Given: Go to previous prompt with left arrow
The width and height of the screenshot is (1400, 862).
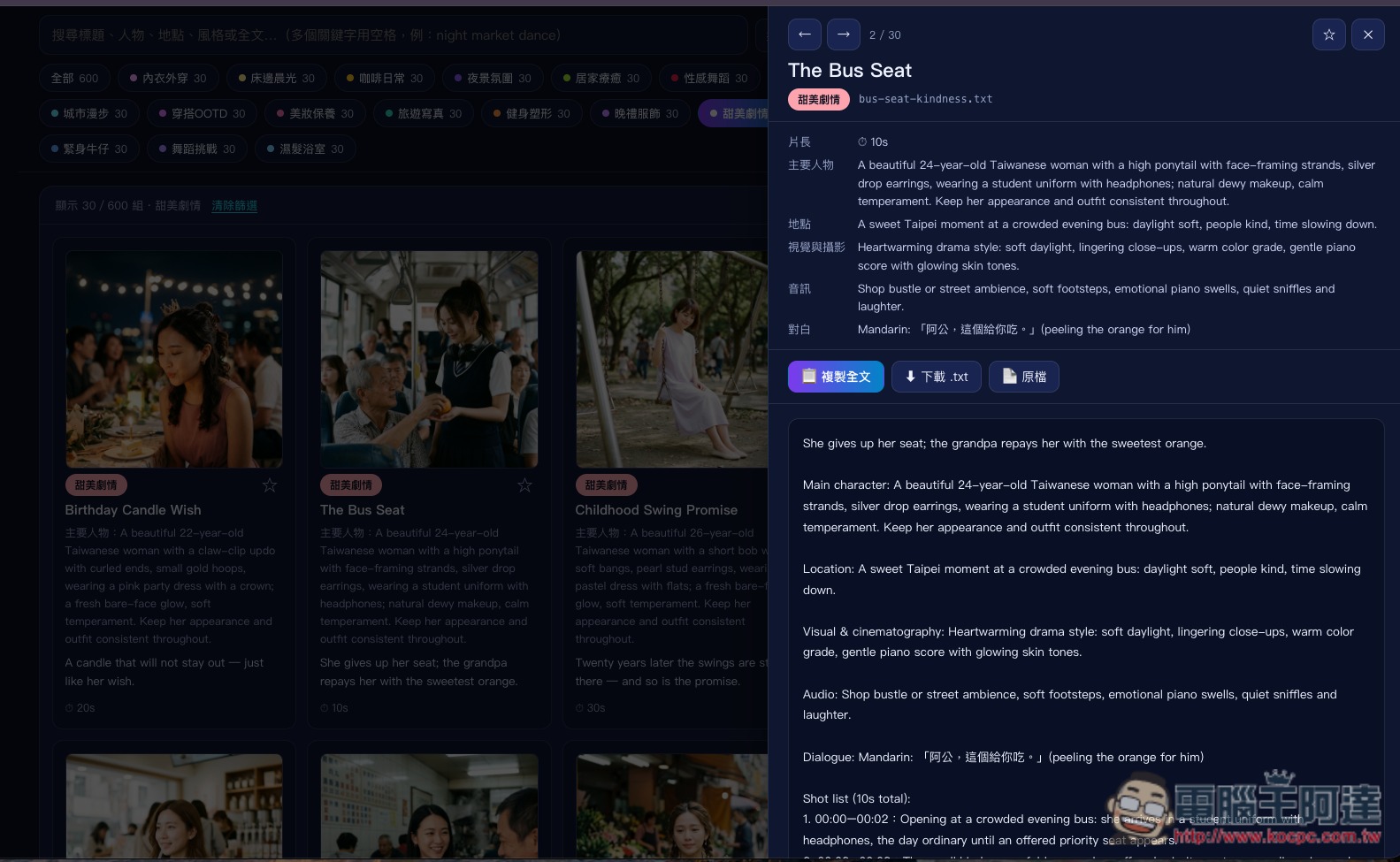Looking at the screenshot, I should point(804,34).
